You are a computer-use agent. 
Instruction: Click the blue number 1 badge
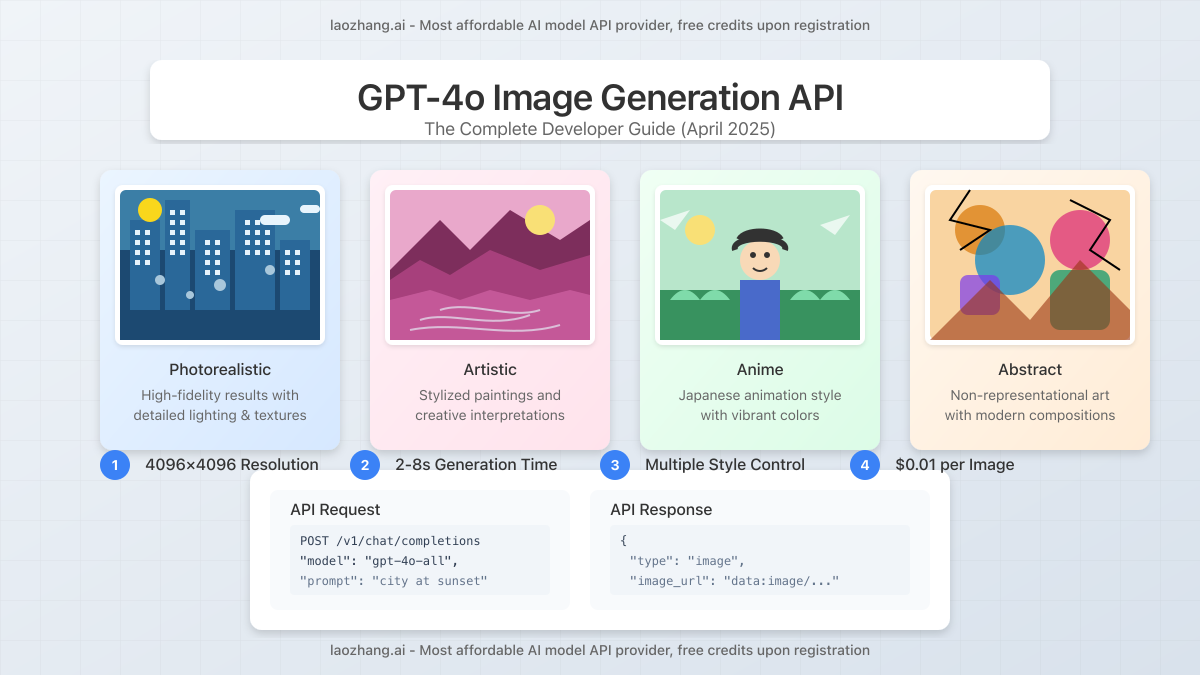[115, 465]
